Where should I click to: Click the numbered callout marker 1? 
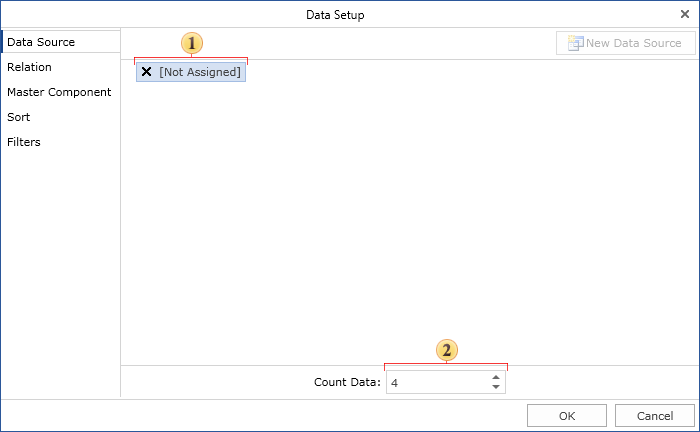point(191,43)
